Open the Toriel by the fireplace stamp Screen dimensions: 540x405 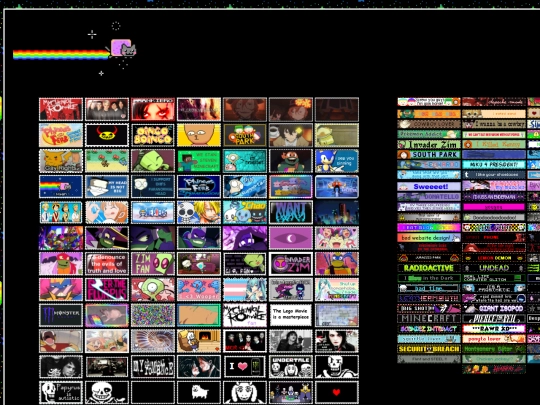coord(199,341)
